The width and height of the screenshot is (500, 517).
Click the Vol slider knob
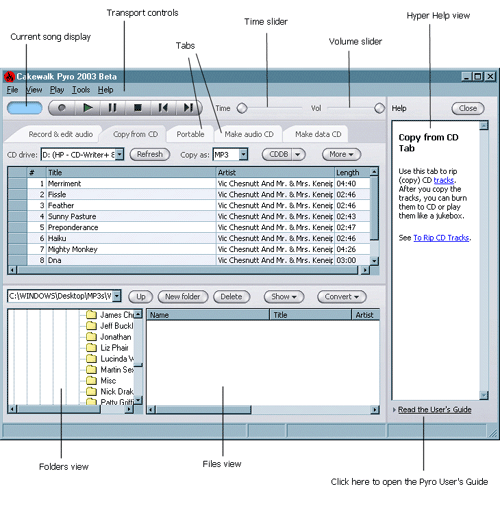379,108
